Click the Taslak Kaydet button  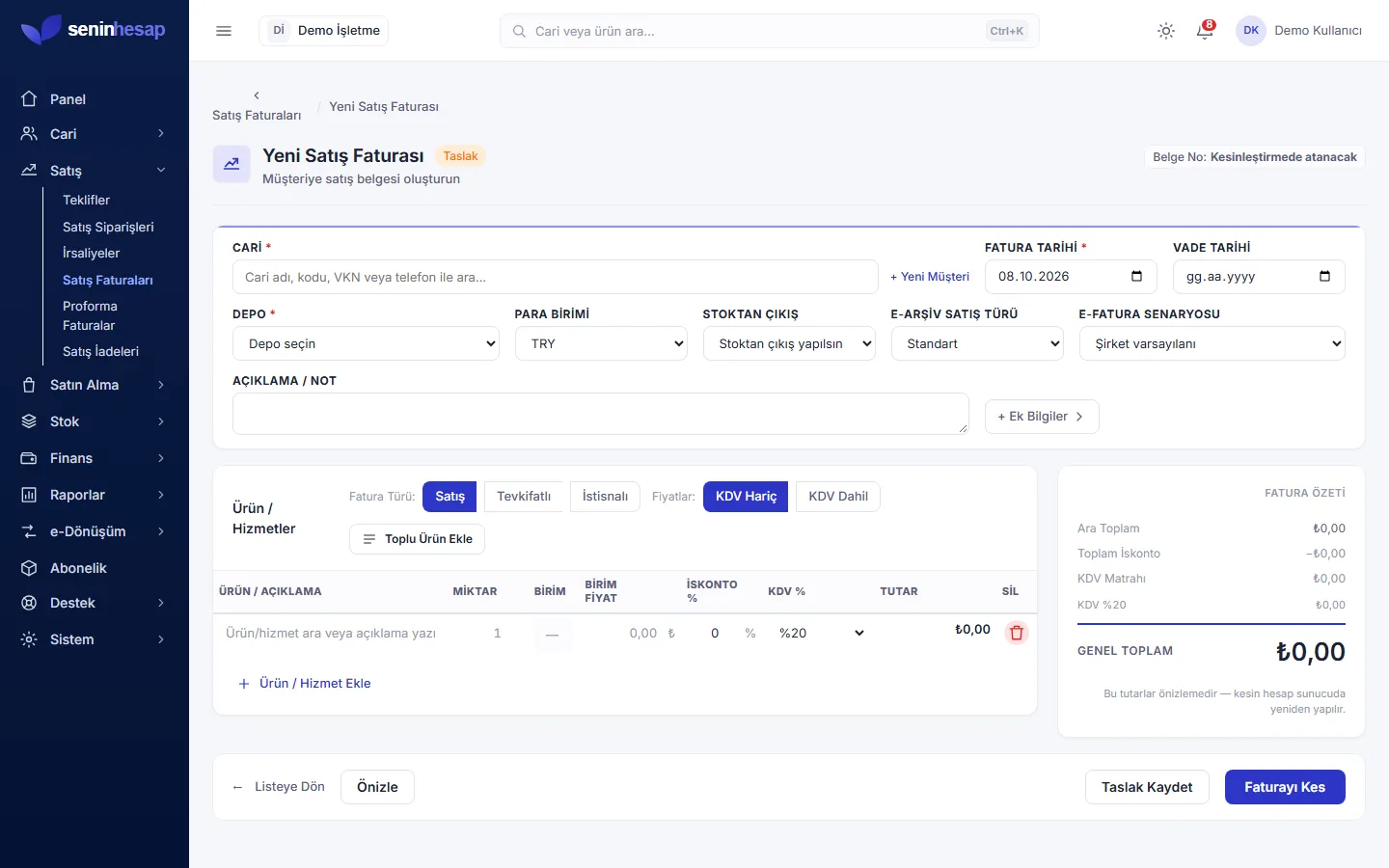pos(1147,787)
